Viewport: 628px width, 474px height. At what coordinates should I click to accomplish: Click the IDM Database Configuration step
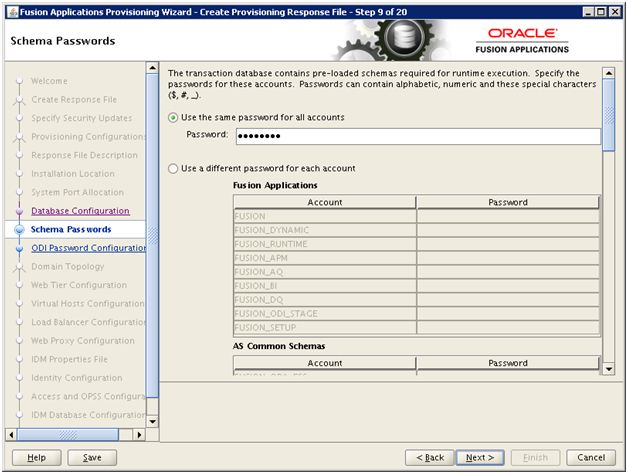coord(89,415)
